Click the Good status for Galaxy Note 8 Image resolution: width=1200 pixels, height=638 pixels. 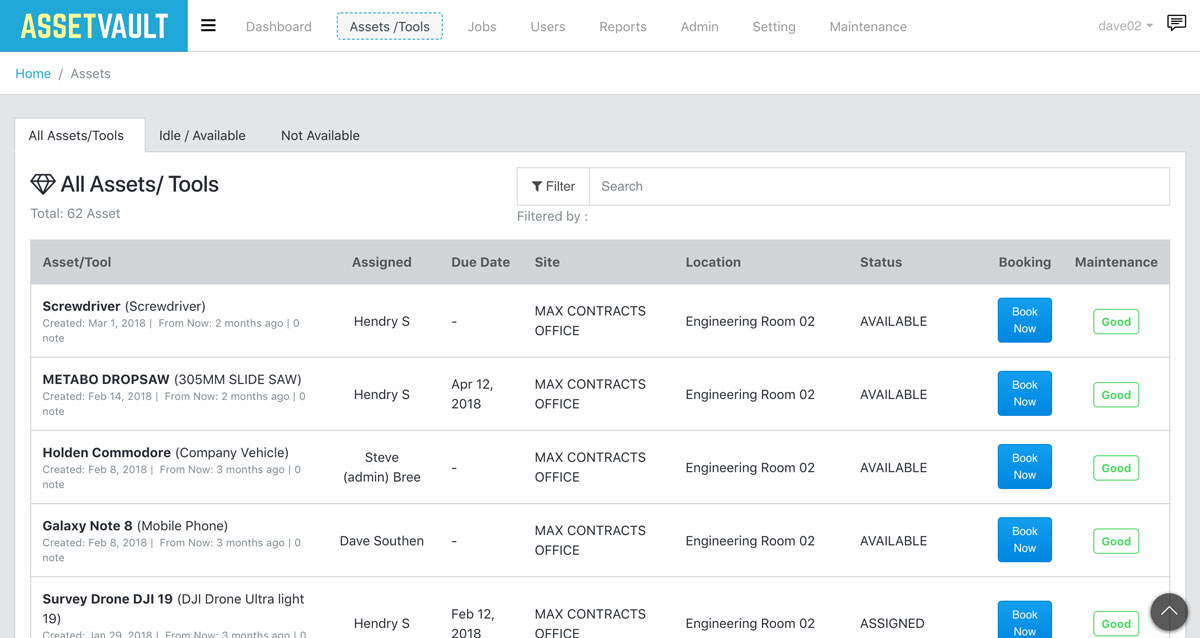(x=1115, y=540)
